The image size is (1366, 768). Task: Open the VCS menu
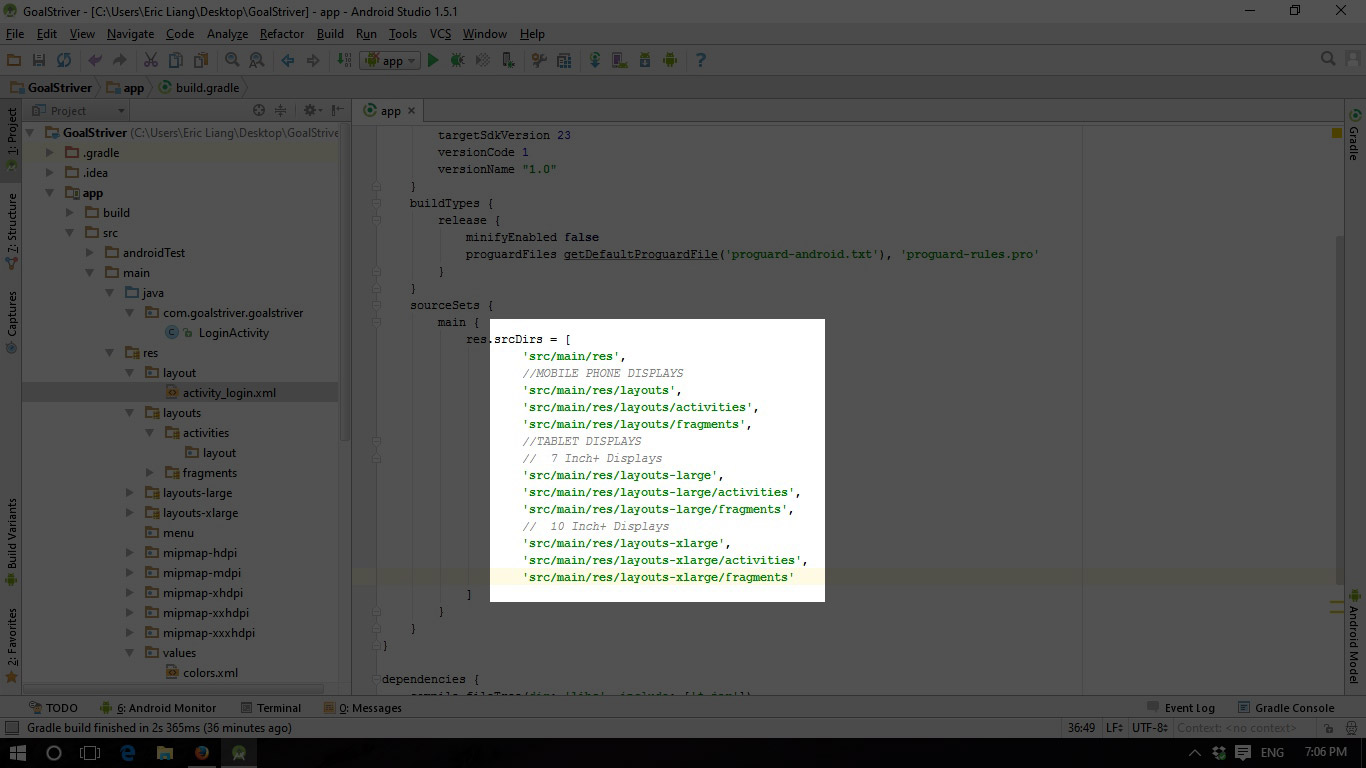pos(440,33)
